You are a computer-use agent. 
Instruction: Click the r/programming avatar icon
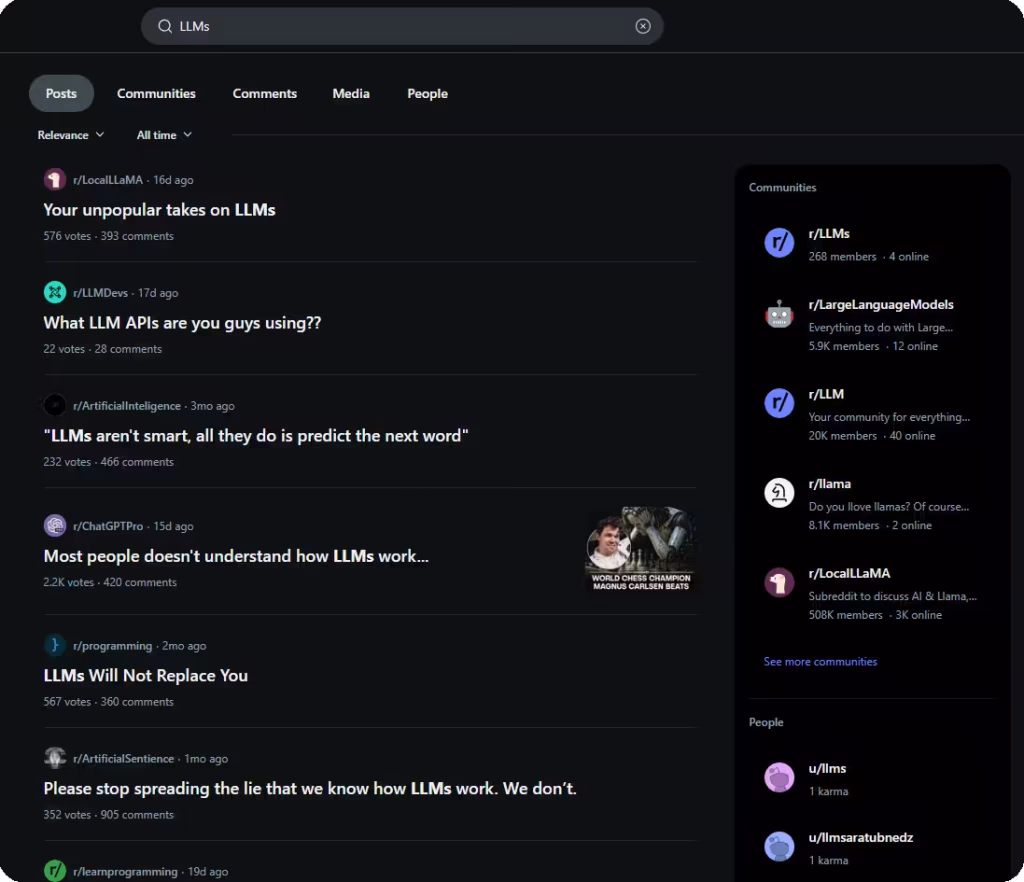(55, 646)
